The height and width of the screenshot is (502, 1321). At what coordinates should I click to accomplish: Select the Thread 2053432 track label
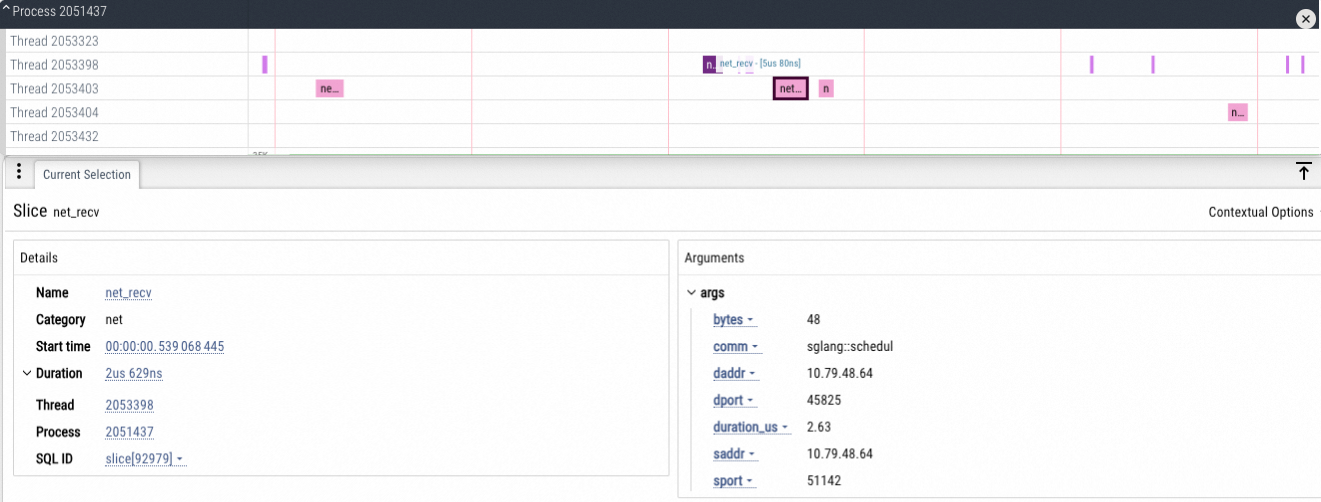coord(54,137)
